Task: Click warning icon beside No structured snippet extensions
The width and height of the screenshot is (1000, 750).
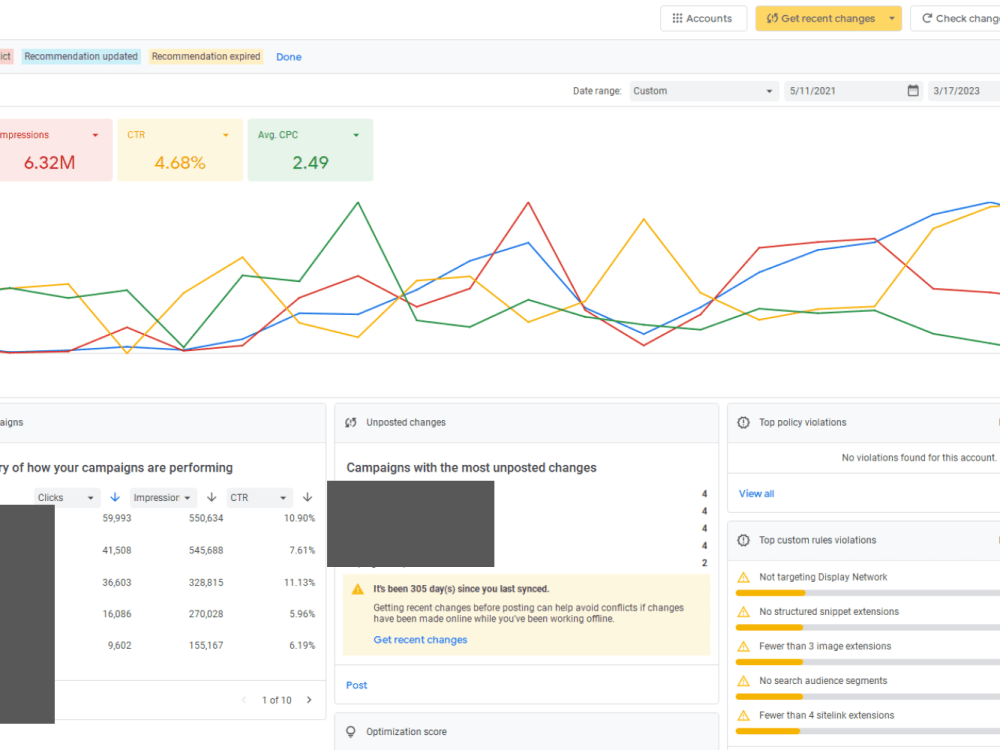Action: click(x=744, y=612)
